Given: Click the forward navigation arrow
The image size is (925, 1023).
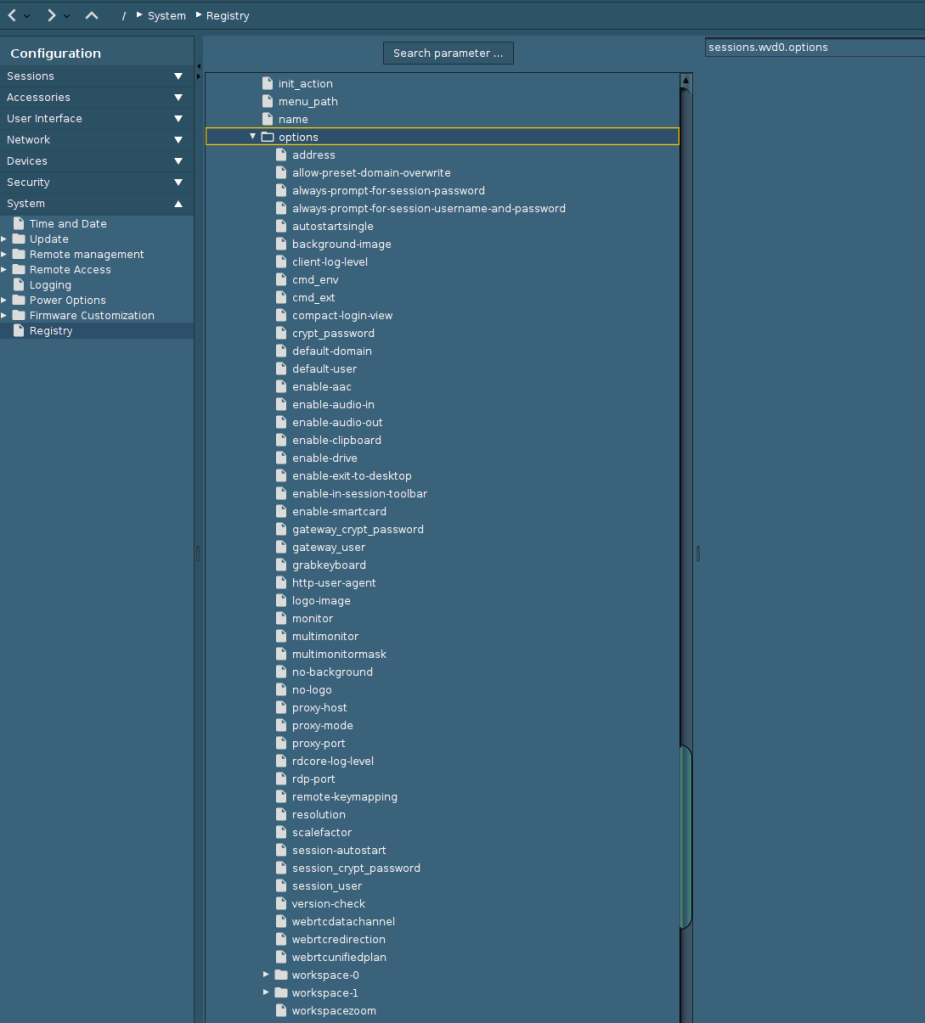Looking at the screenshot, I should pyautogui.click(x=51, y=15).
